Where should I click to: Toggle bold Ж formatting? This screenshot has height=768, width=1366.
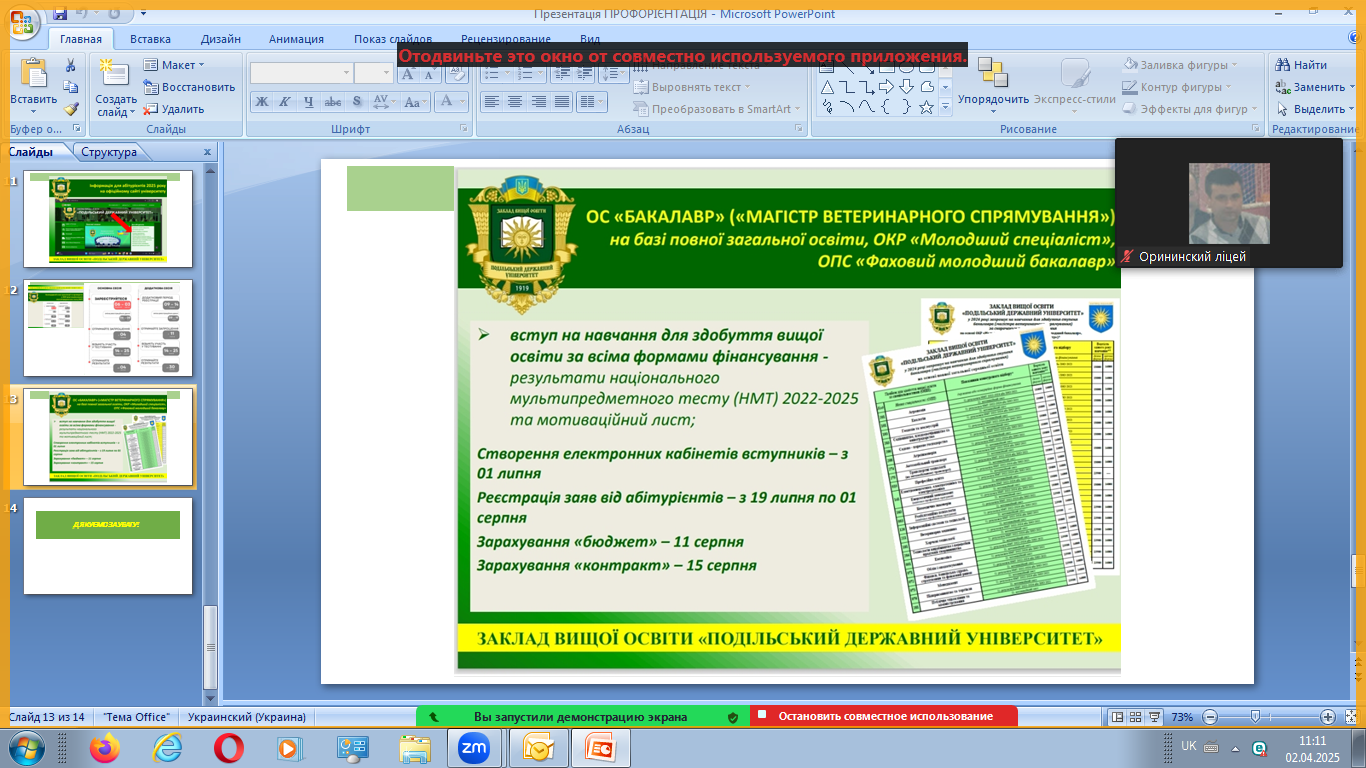[x=261, y=102]
